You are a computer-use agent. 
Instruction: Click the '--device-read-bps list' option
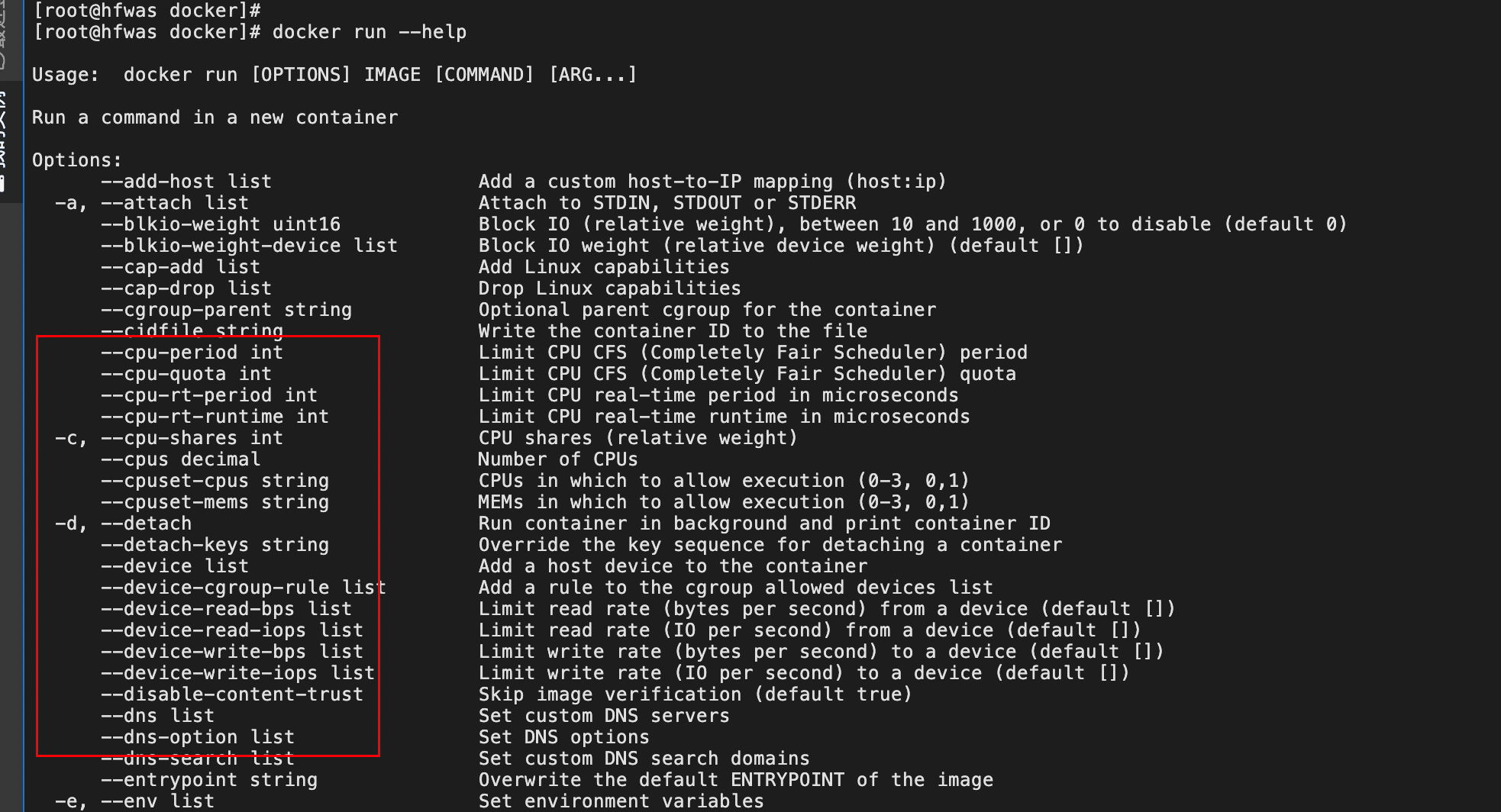(226, 609)
